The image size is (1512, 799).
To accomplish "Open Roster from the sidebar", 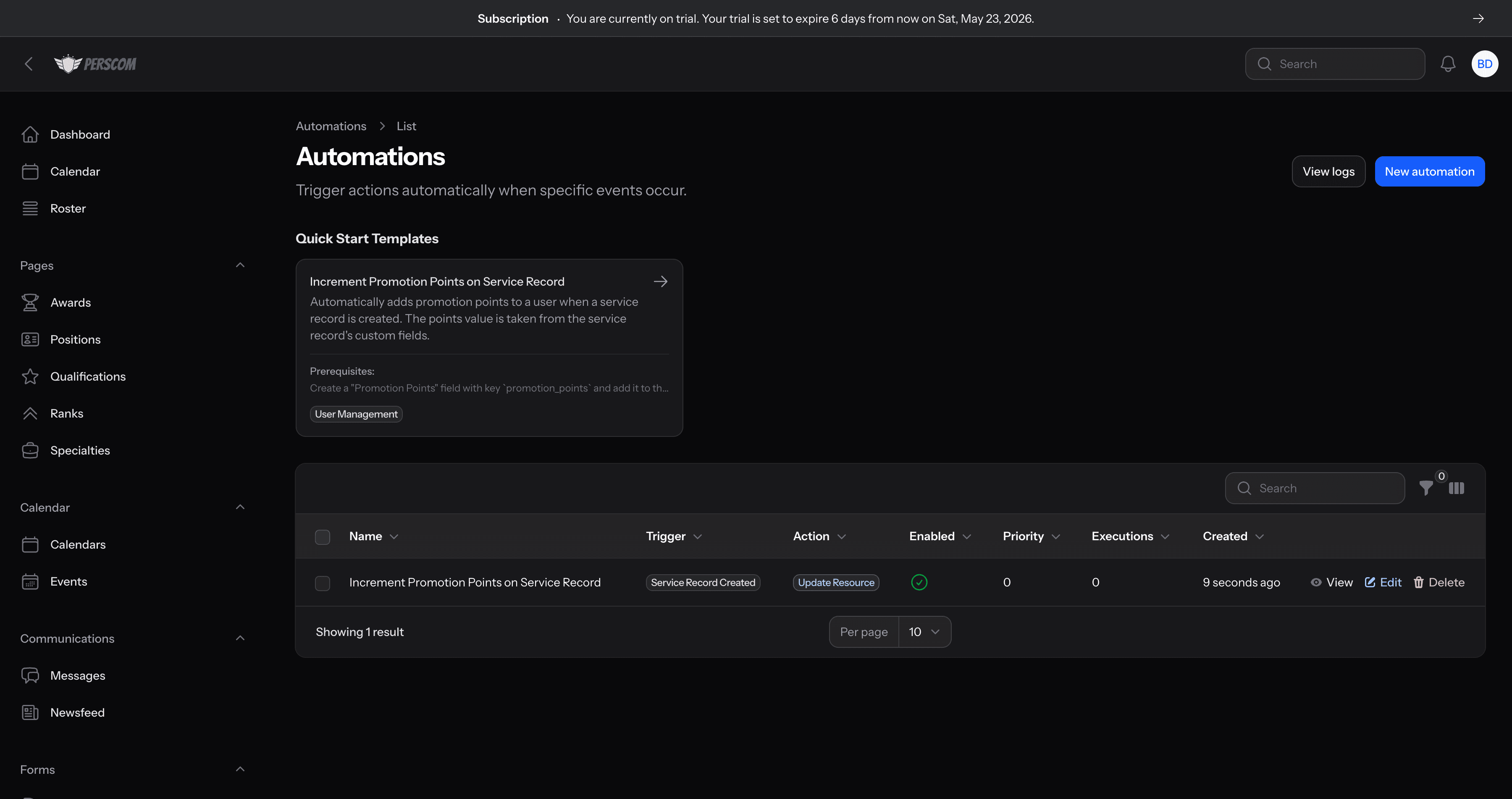I will [68, 208].
